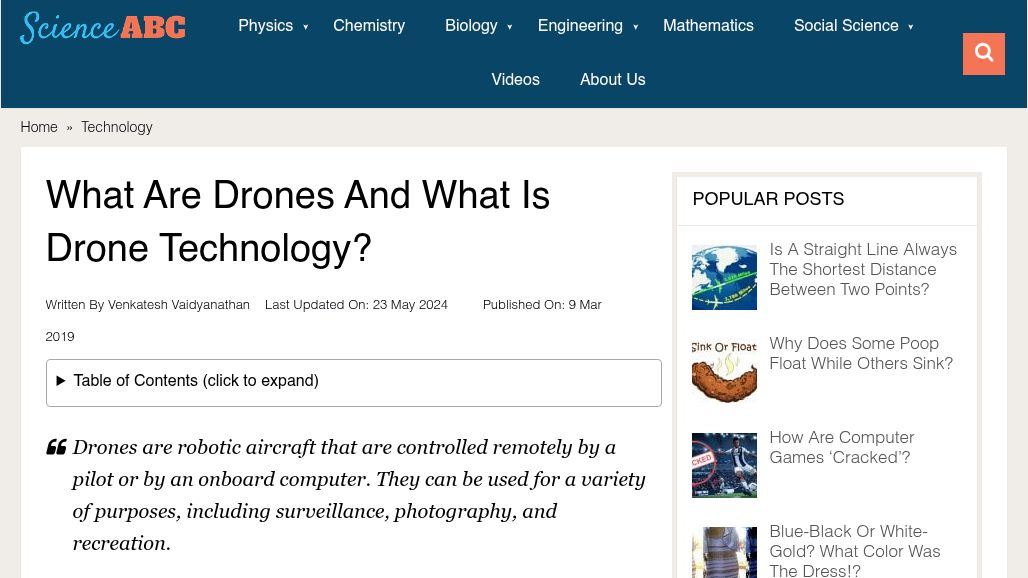Navigate Home via the breadcrumb link

[x=39, y=128]
